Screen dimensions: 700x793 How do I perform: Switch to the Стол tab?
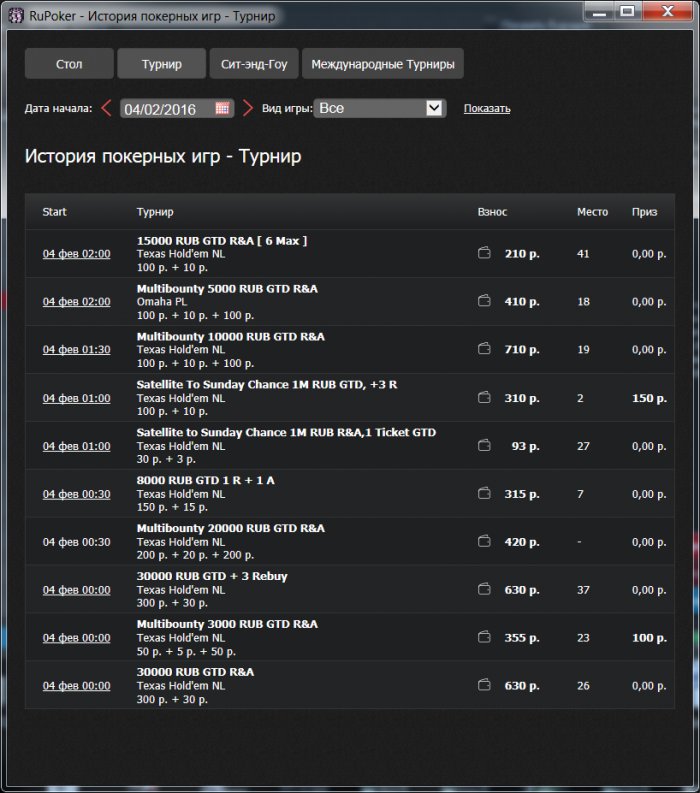point(69,64)
